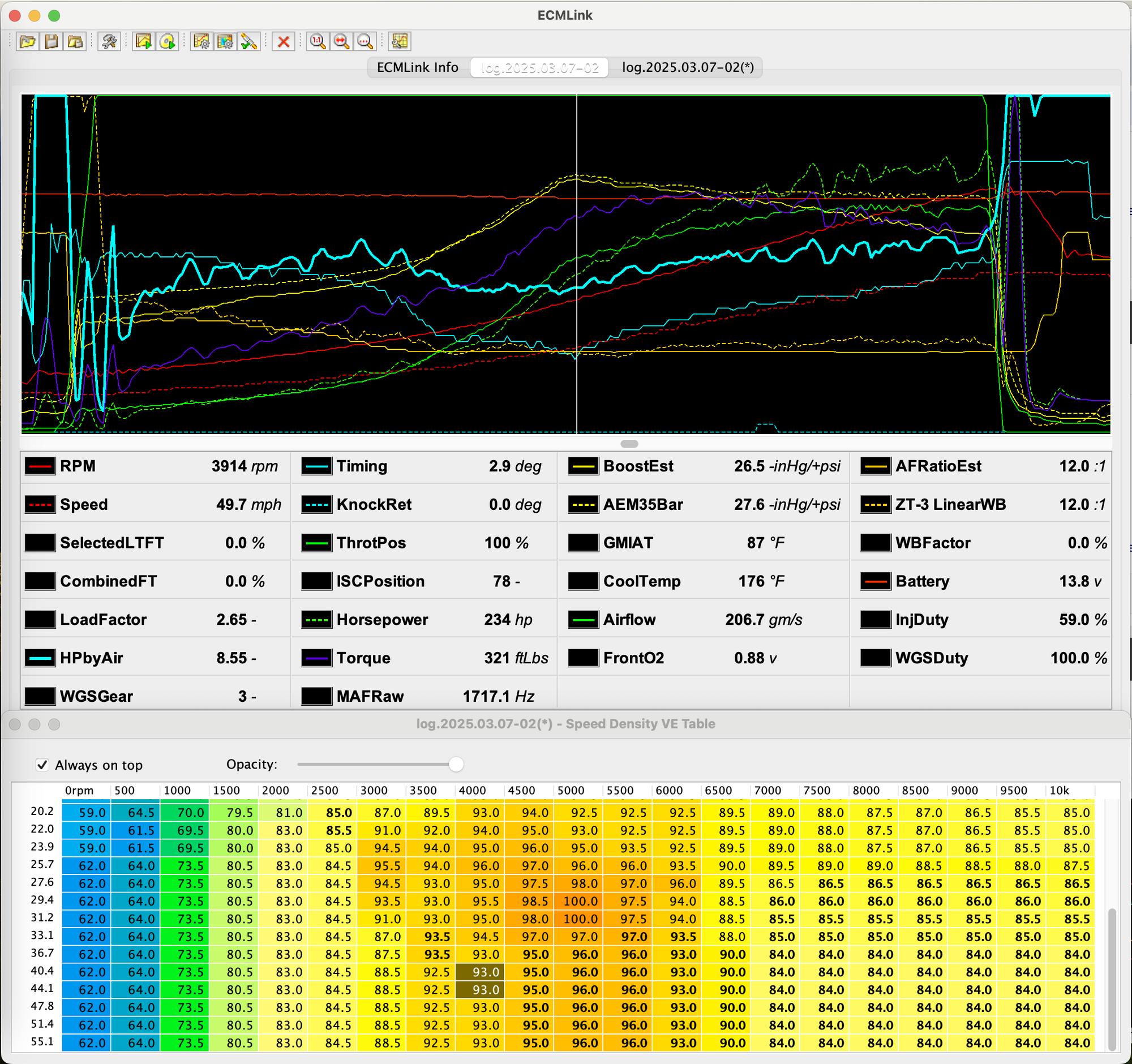Click the RPM red color swatch
Screen dimensions: 1132x1064
pyautogui.click(x=40, y=466)
